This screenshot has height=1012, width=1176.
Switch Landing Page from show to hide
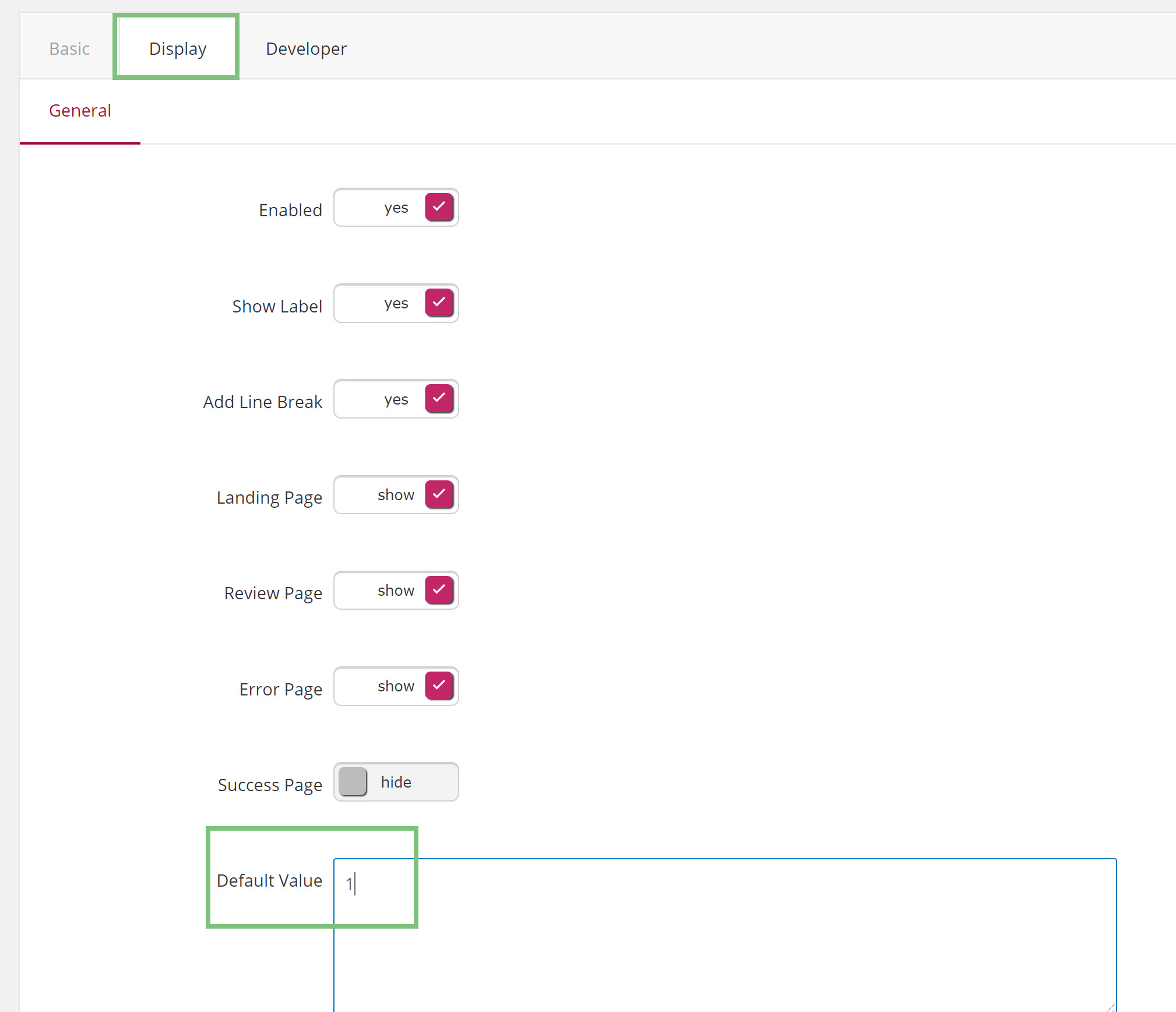396,495
